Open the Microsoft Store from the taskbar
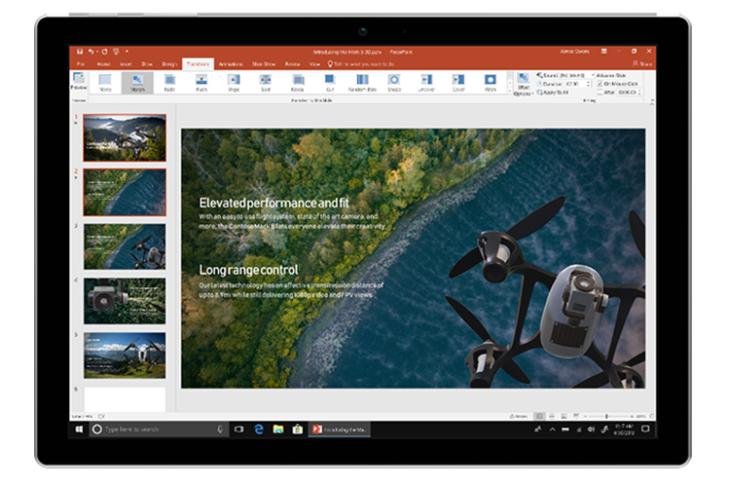 298,429
